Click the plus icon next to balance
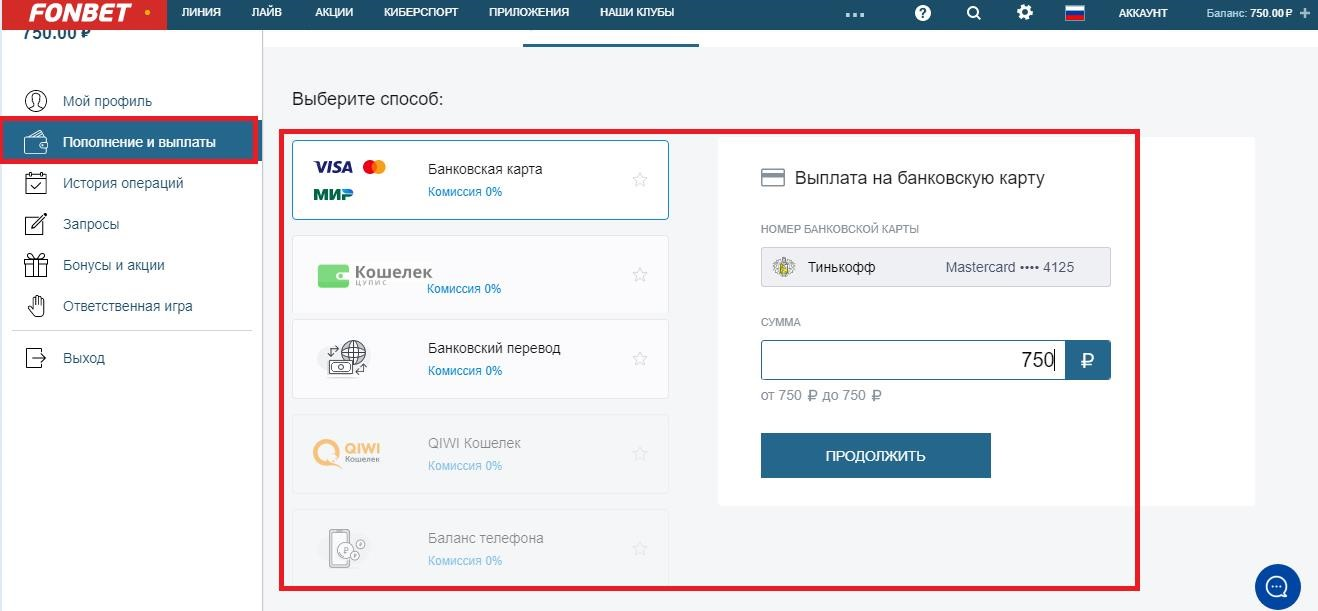 point(1304,13)
